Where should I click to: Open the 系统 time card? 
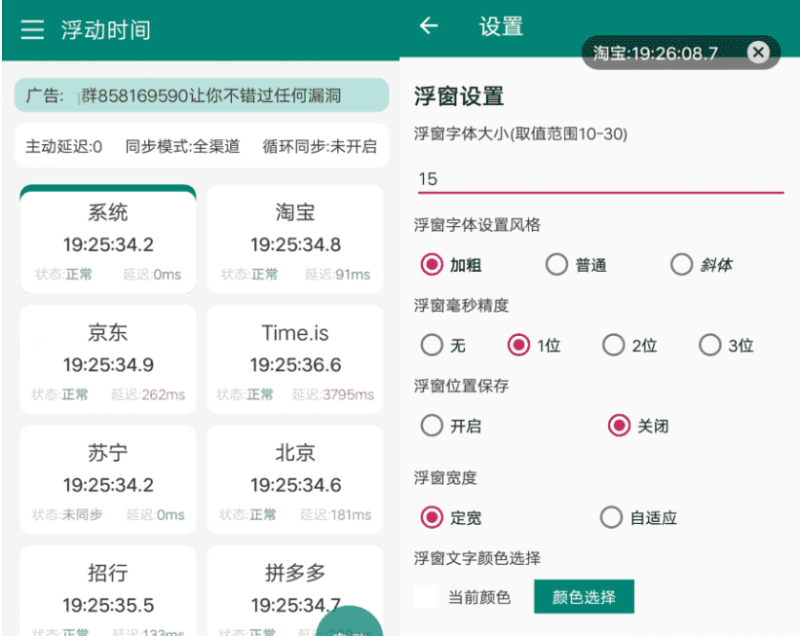[x=108, y=240]
